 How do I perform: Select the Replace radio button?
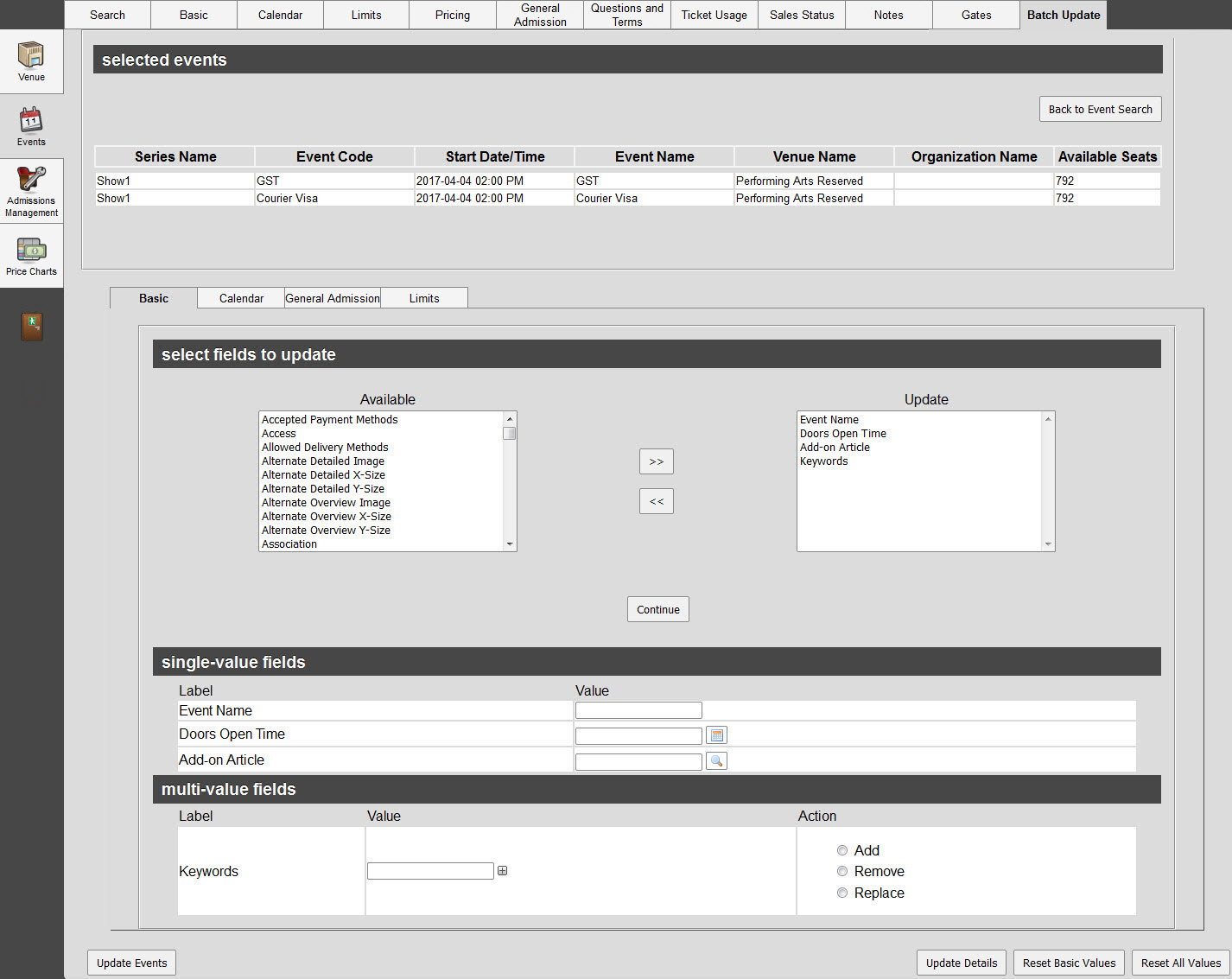tap(842, 893)
